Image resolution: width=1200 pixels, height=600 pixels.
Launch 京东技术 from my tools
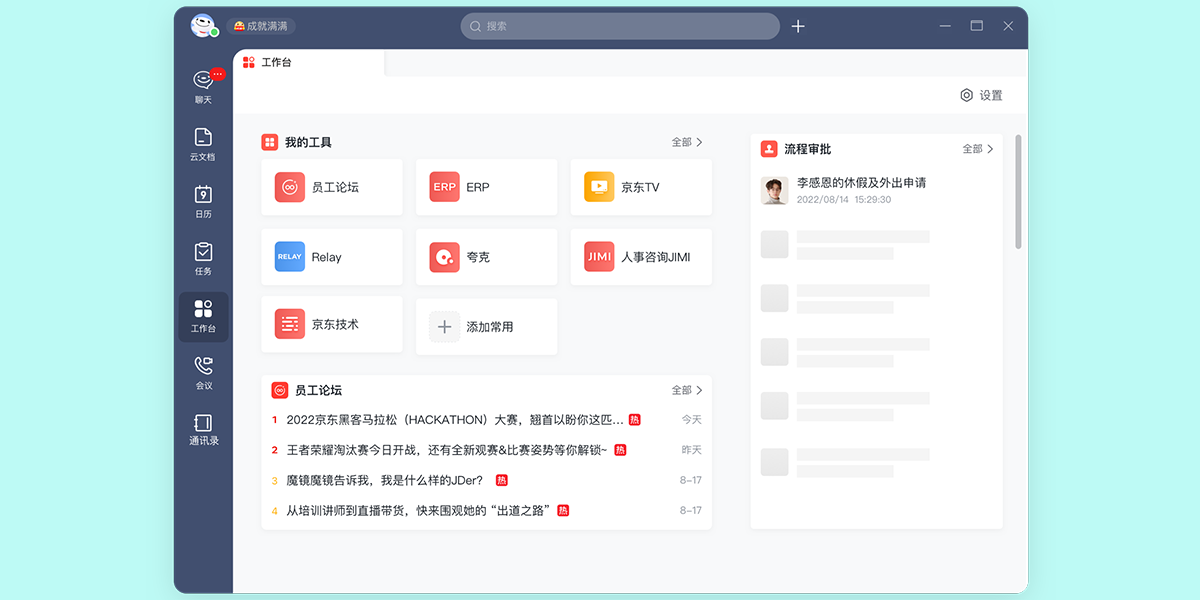click(331, 324)
